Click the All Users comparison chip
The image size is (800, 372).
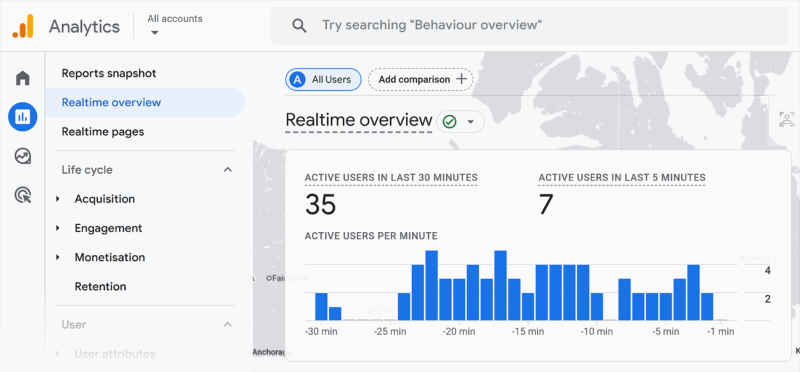click(323, 80)
